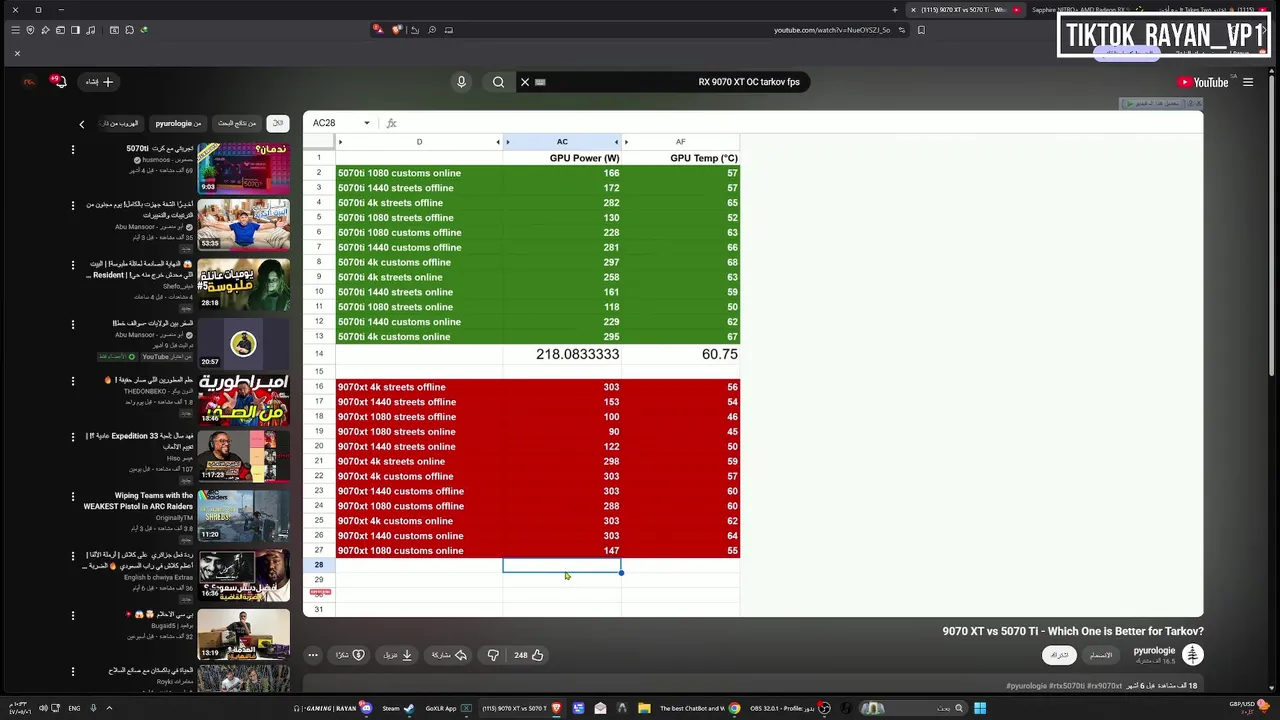This screenshot has height=720, width=1280.
Task: Clear the search query with the X
Action: pos(525,82)
